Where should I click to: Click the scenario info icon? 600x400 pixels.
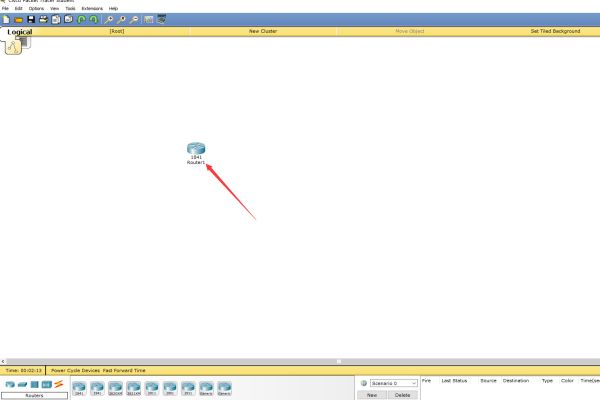[364, 383]
